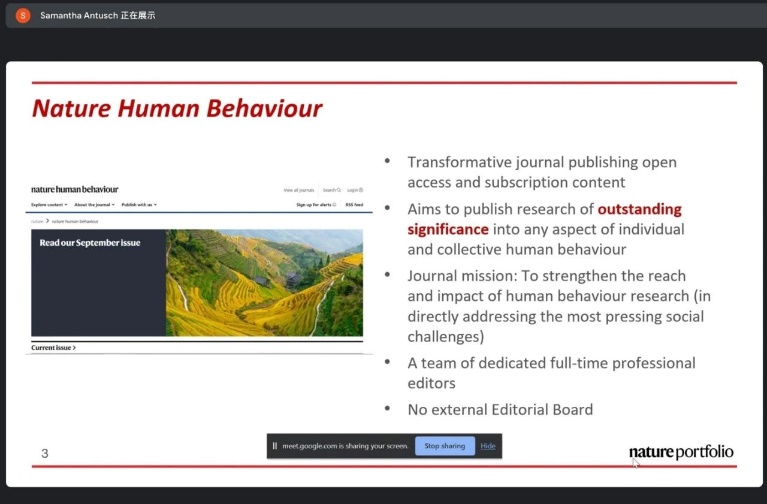Click the Transformative journal bullet text

[542, 172]
